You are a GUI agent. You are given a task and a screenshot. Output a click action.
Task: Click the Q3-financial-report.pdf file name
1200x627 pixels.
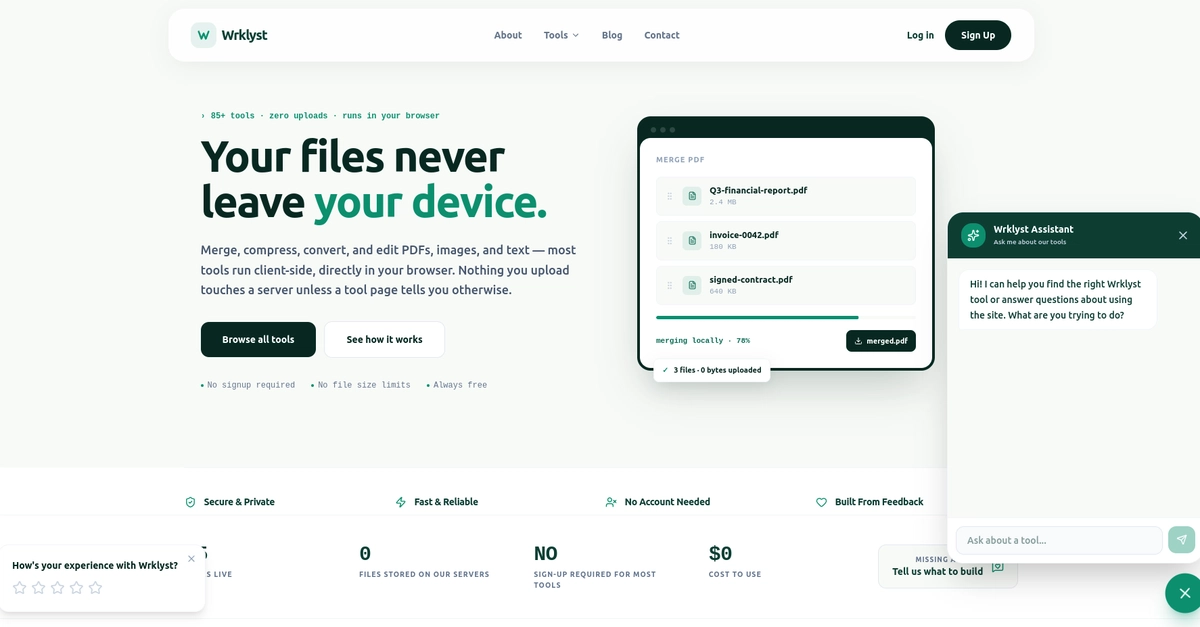coord(758,190)
